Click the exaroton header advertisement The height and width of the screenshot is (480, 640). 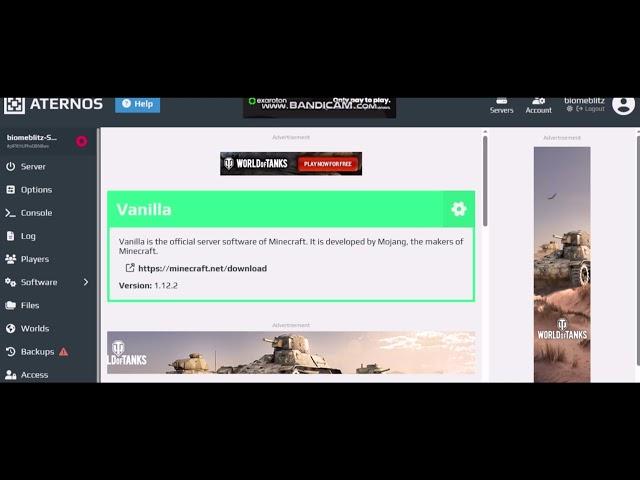[320, 107]
